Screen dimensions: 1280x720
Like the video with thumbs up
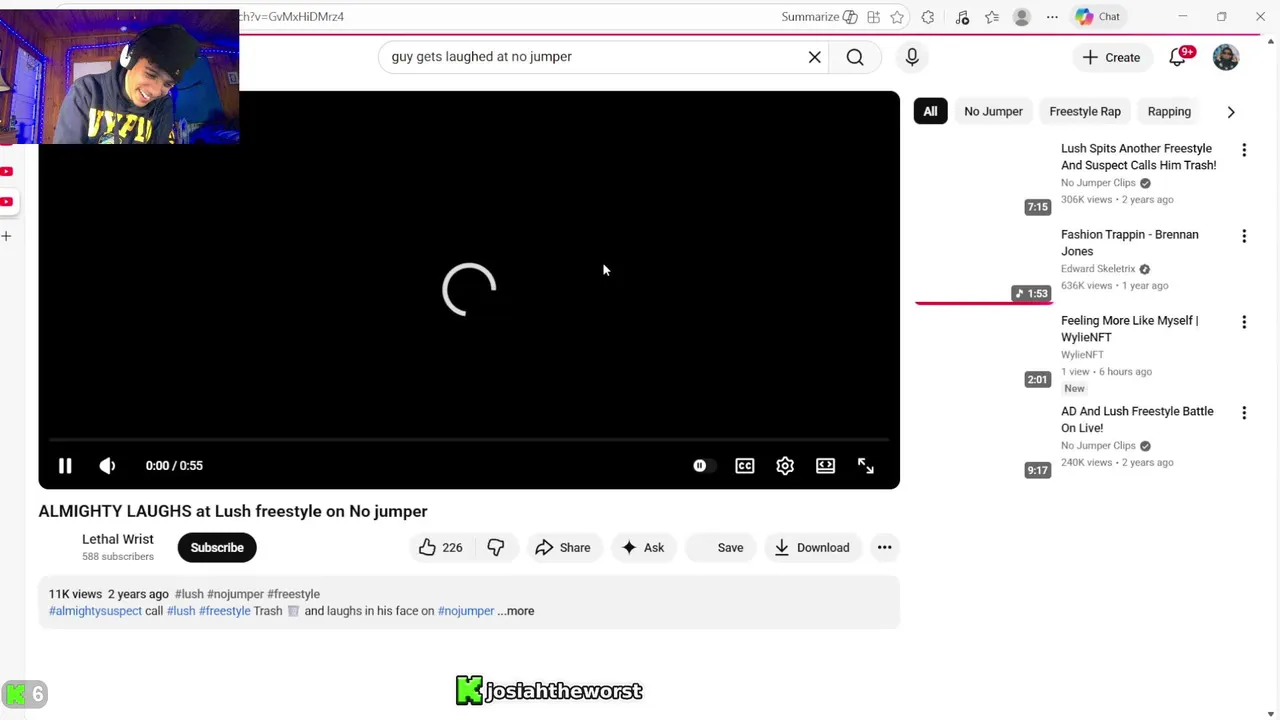click(x=440, y=548)
